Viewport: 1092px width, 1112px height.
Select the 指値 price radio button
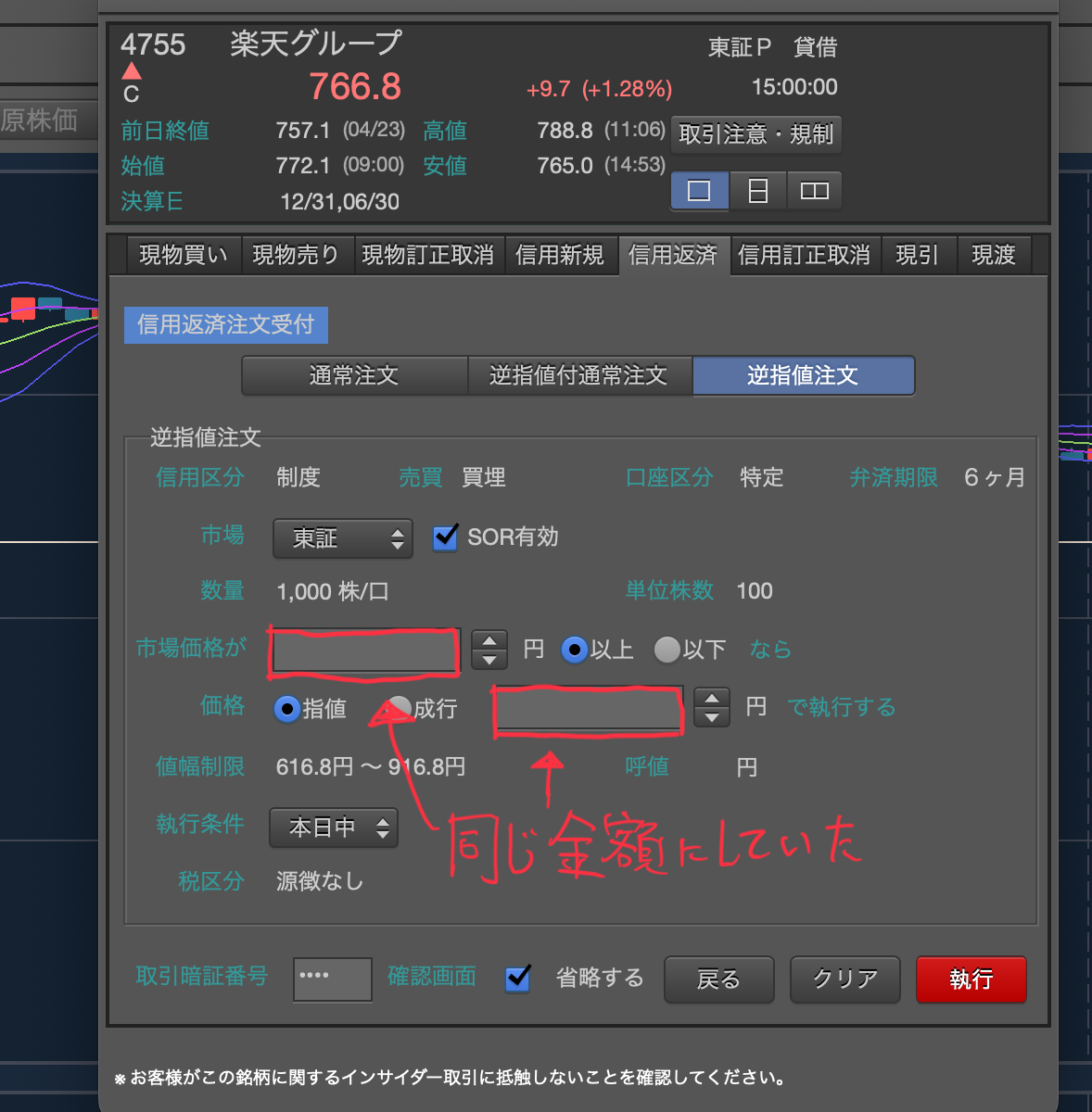(287, 709)
